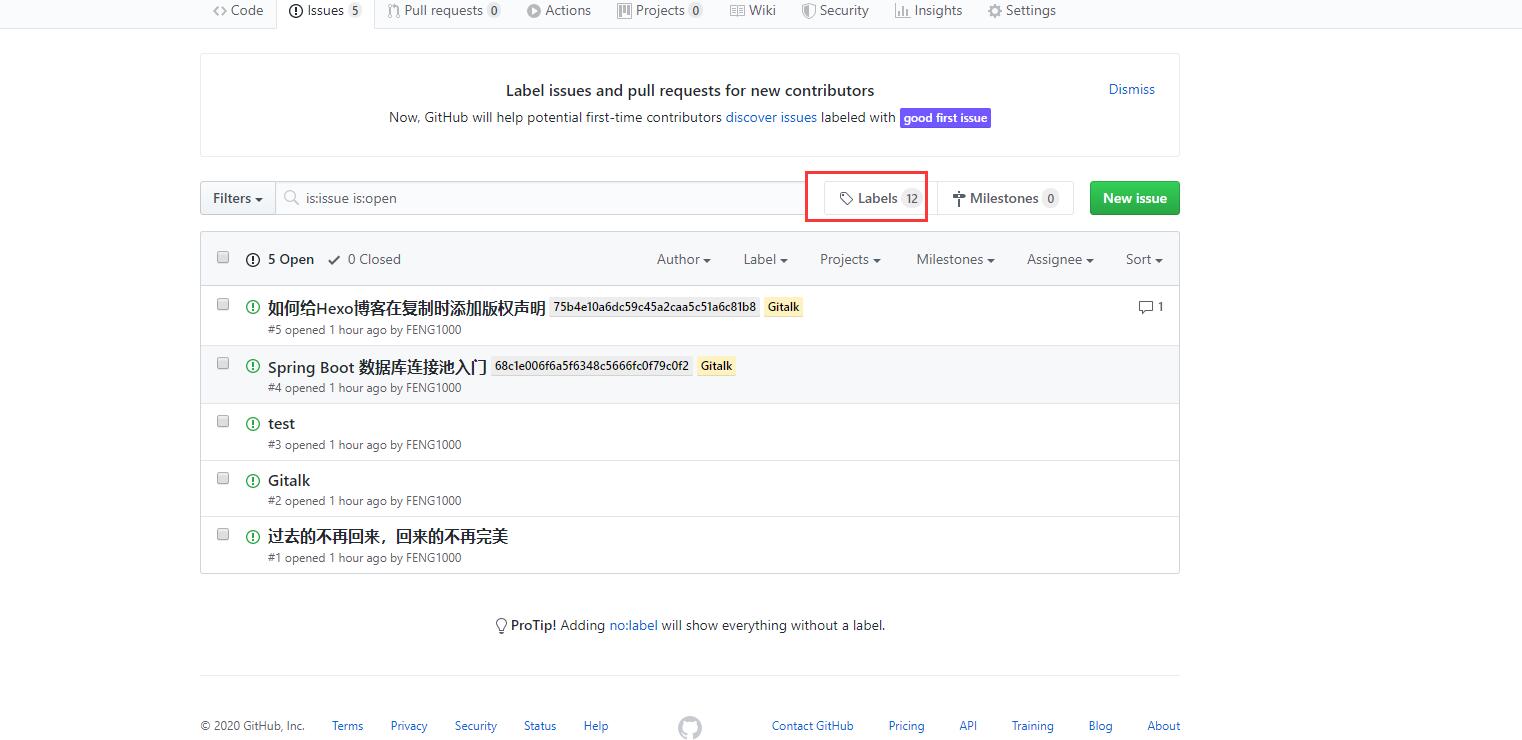The width and height of the screenshot is (1522, 740).
Task: Check the box for the Gitalk issue
Action: pyautogui.click(x=223, y=478)
